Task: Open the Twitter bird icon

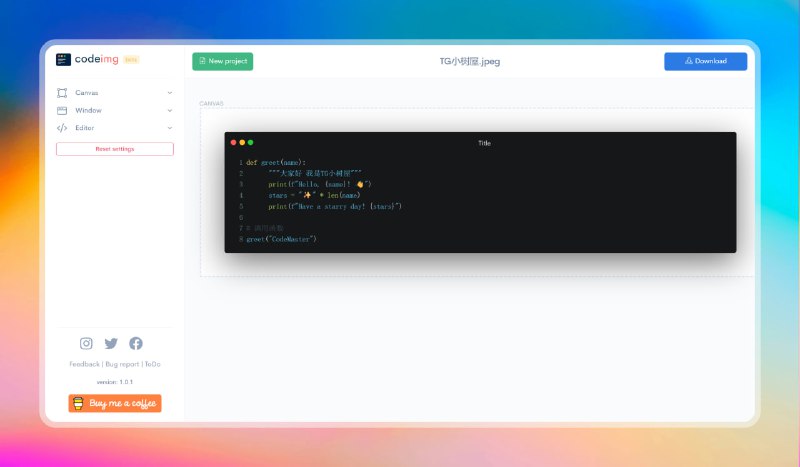Action: (x=111, y=343)
